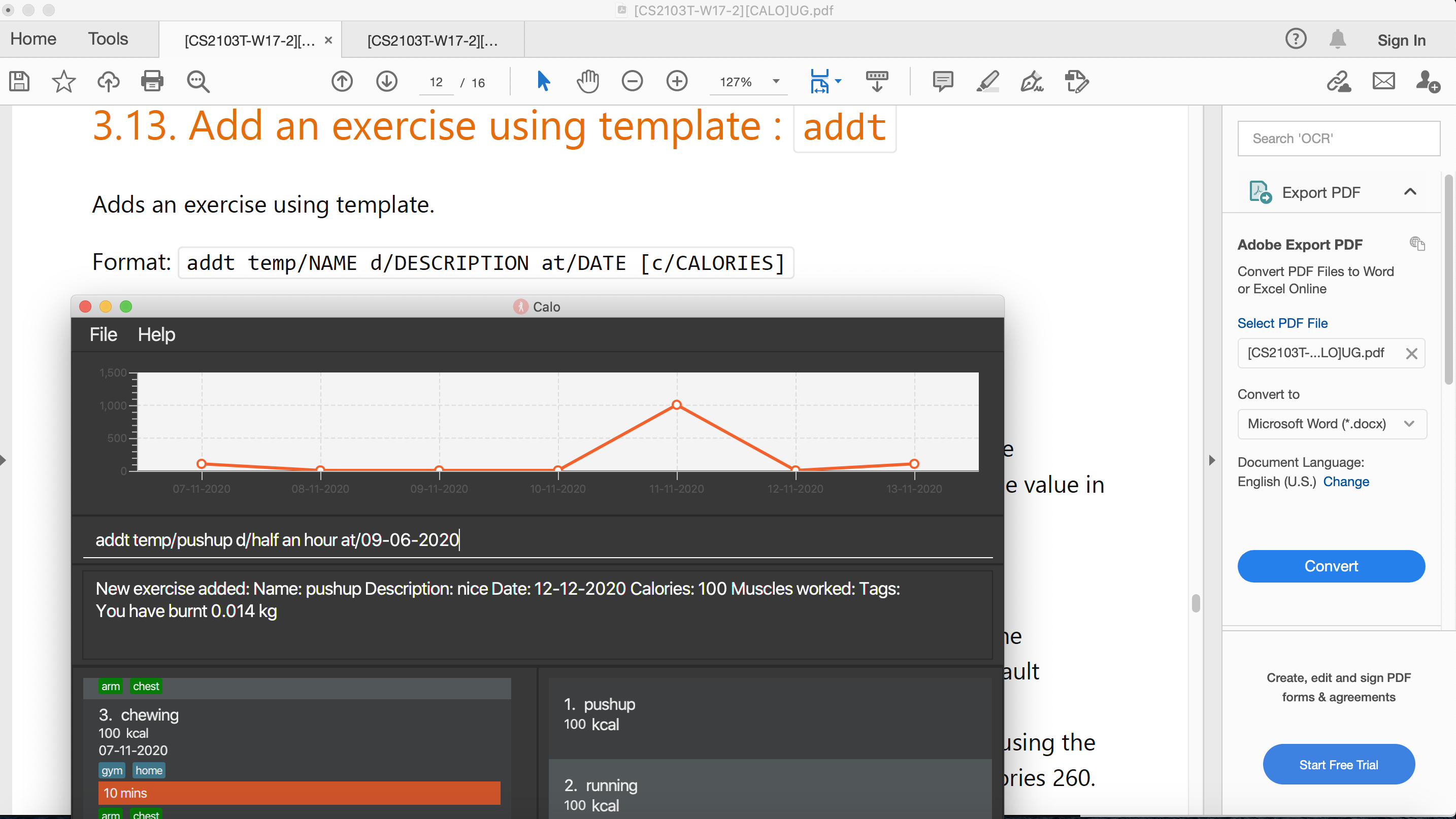Click the Change language link
The width and height of the screenshot is (1456, 819).
coord(1346,482)
